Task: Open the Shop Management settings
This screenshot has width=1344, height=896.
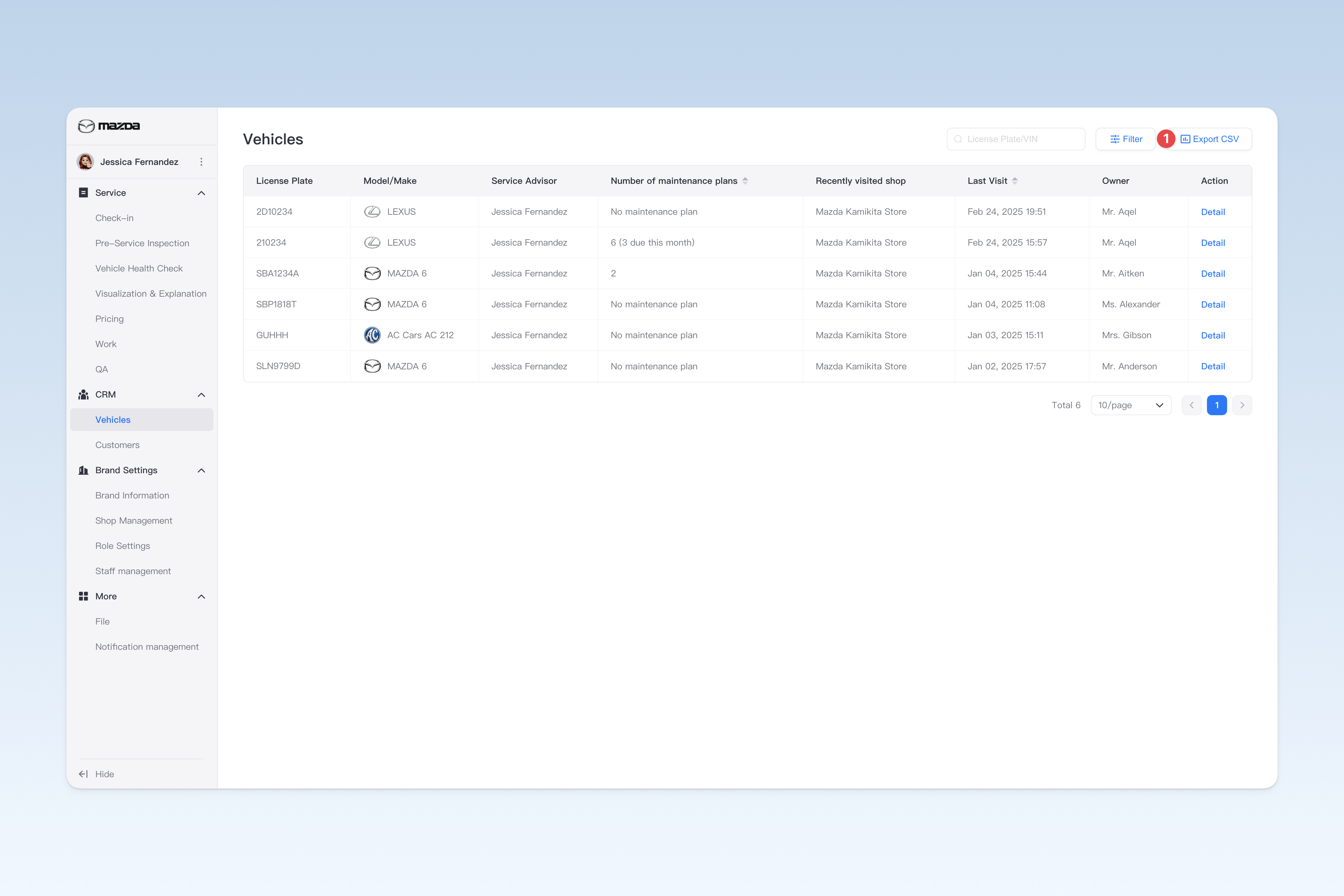Action: [x=134, y=521]
